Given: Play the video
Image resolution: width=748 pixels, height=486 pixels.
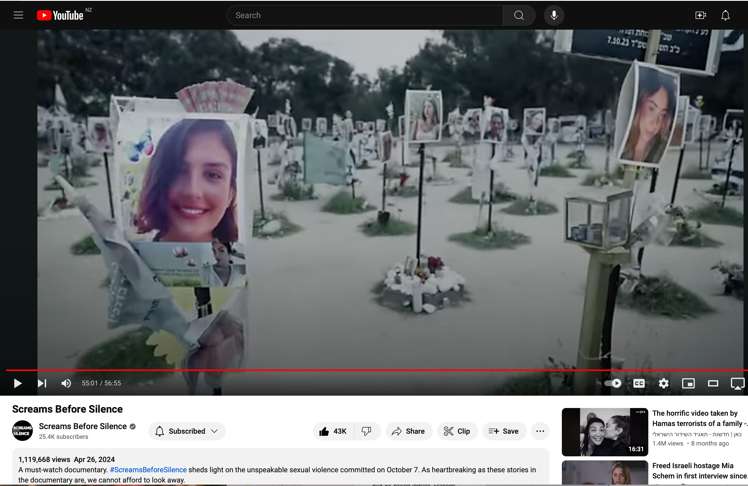Looking at the screenshot, I should point(18,383).
